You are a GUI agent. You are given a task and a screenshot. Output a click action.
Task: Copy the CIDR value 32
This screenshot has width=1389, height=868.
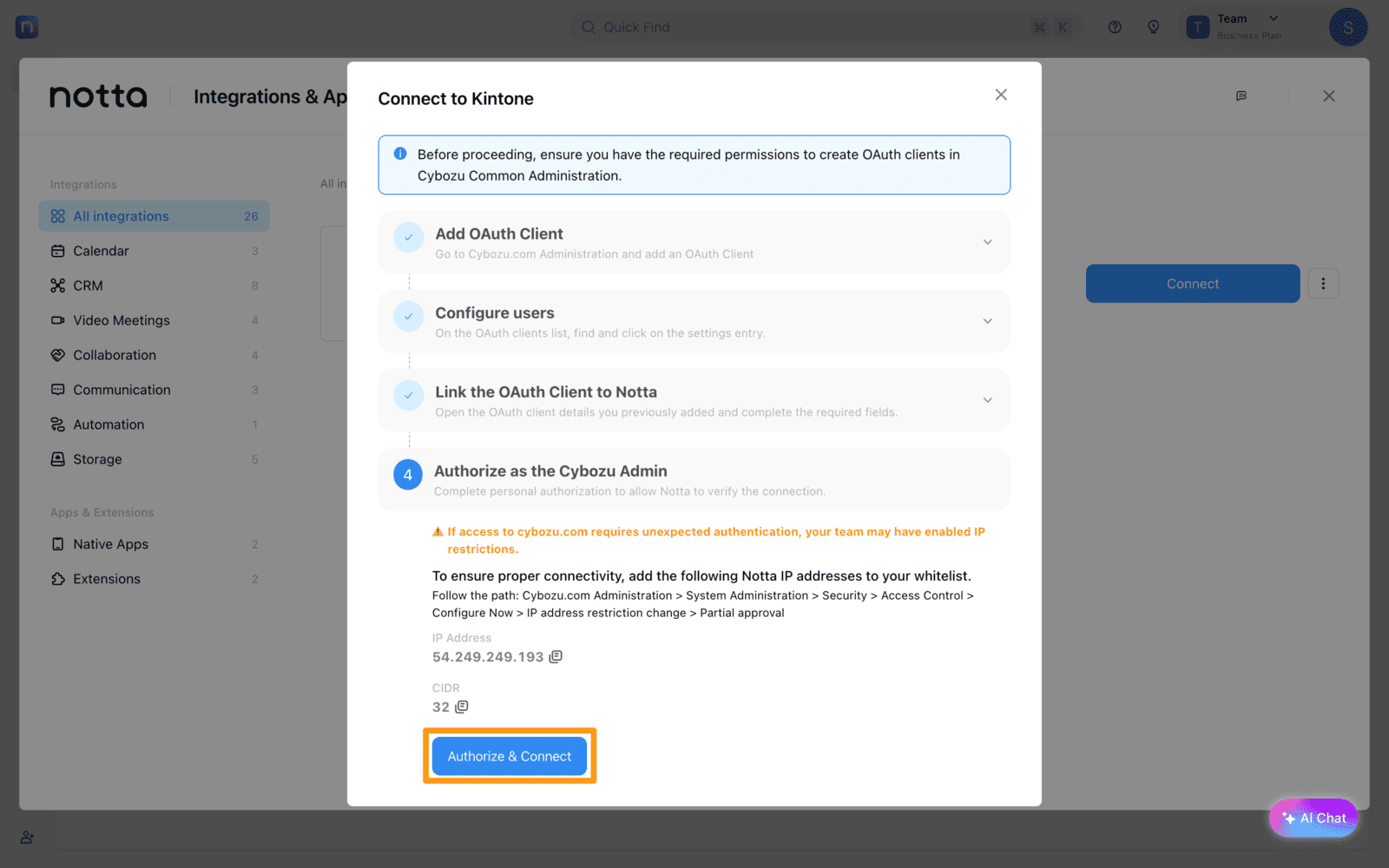coord(462,707)
